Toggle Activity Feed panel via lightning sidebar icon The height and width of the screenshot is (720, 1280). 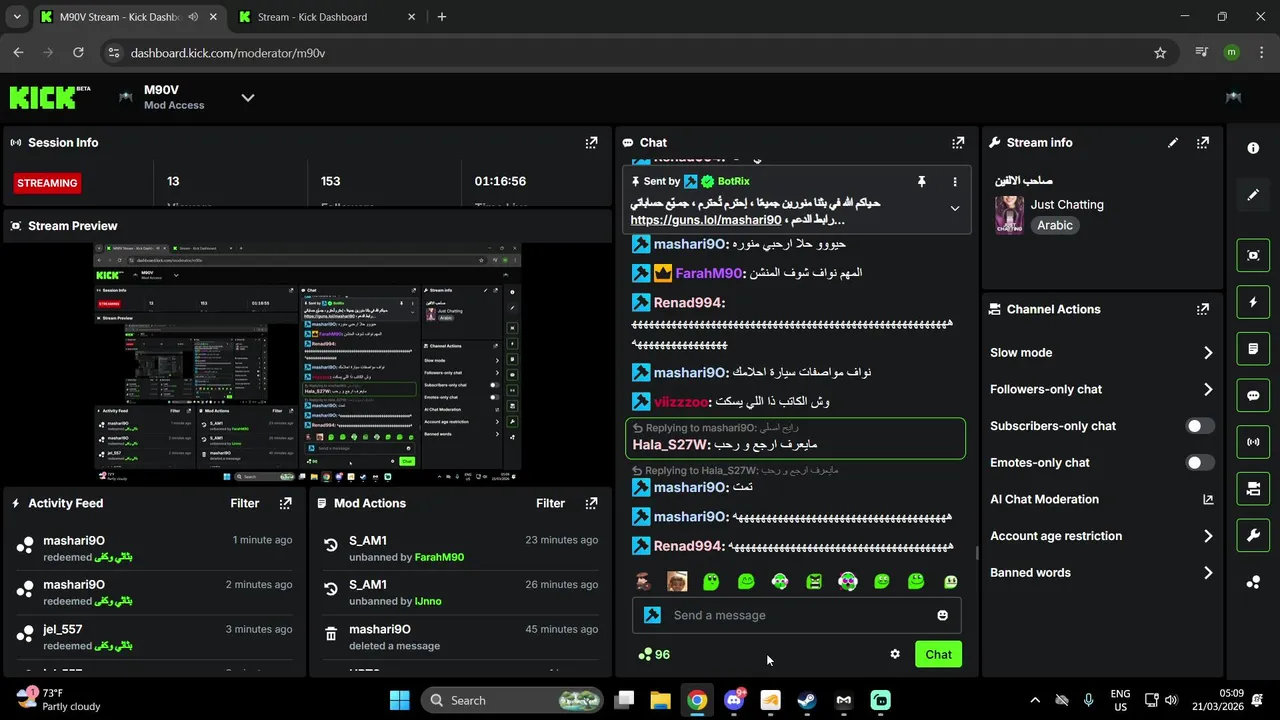(x=1253, y=302)
